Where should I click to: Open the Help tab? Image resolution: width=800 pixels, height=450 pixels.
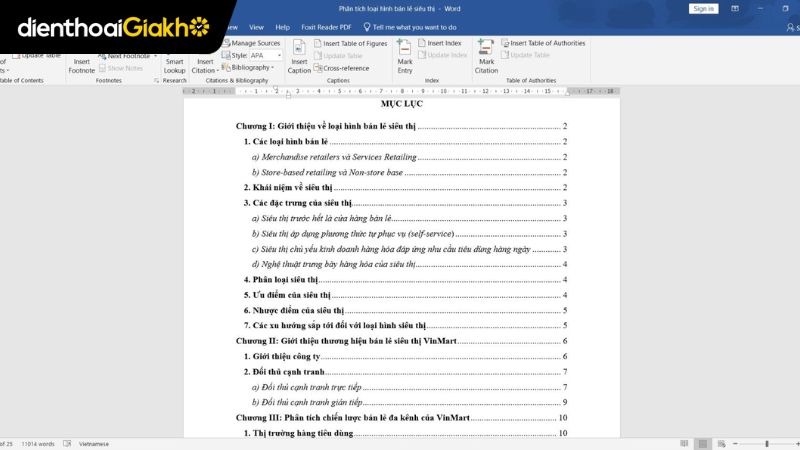tap(282, 27)
